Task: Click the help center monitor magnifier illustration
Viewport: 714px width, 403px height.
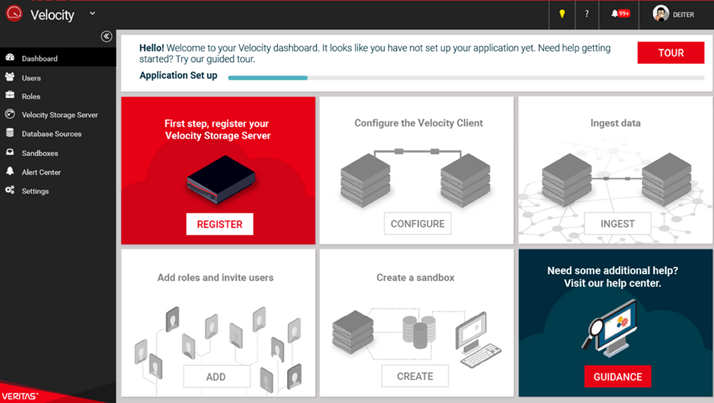Action: tap(610, 328)
